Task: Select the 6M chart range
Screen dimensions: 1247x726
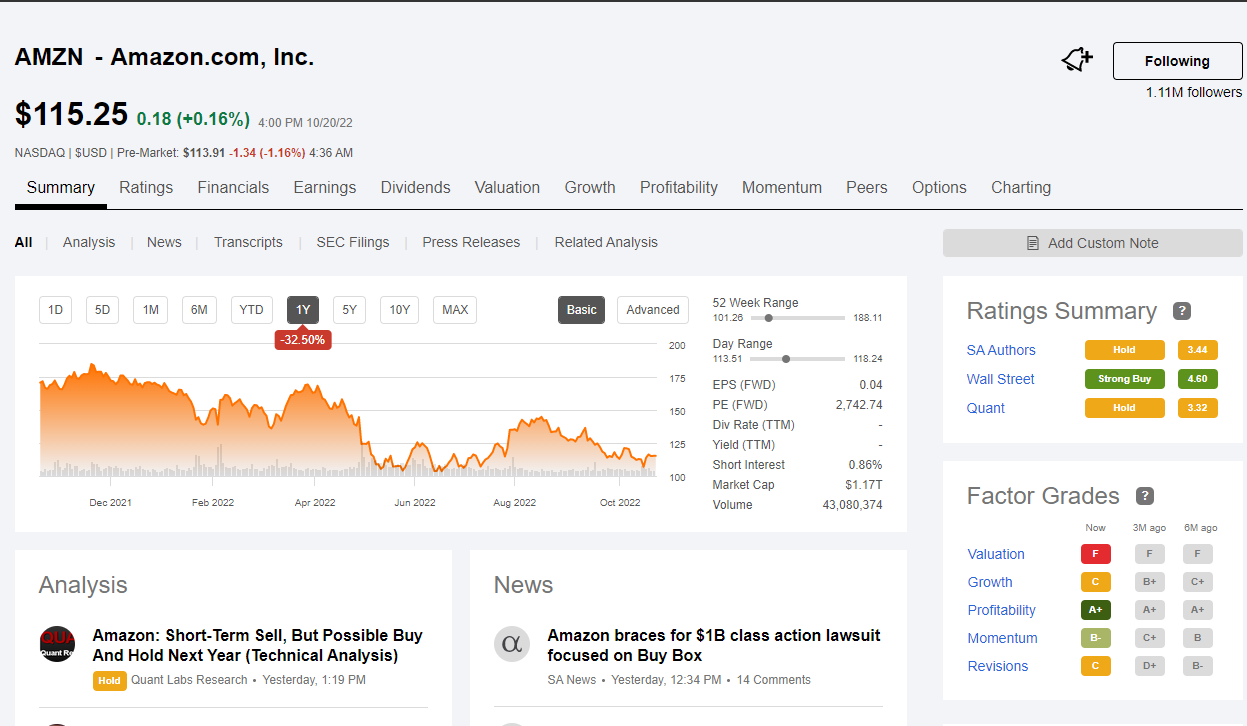Action: (x=199, y=310)
